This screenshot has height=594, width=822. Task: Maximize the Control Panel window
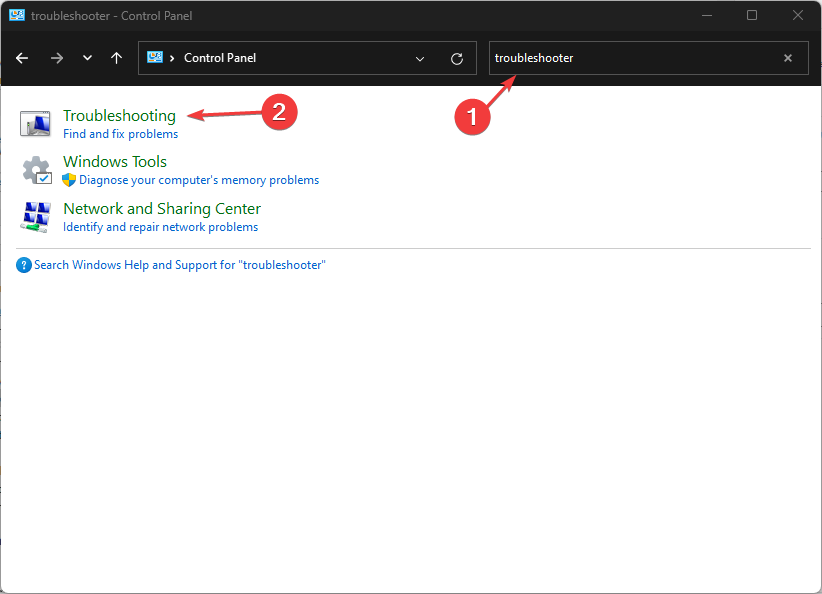(752, 15)
